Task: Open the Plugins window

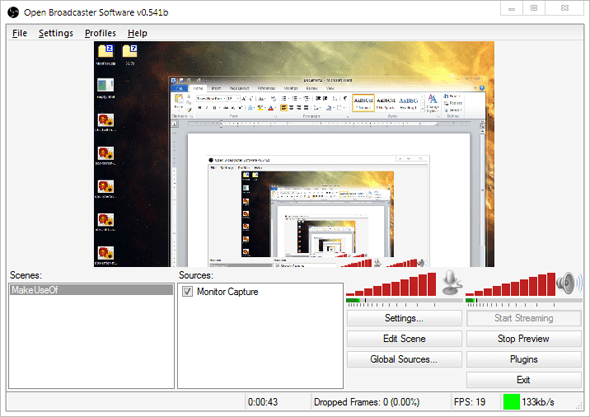Action: click(x=523, y=359)
